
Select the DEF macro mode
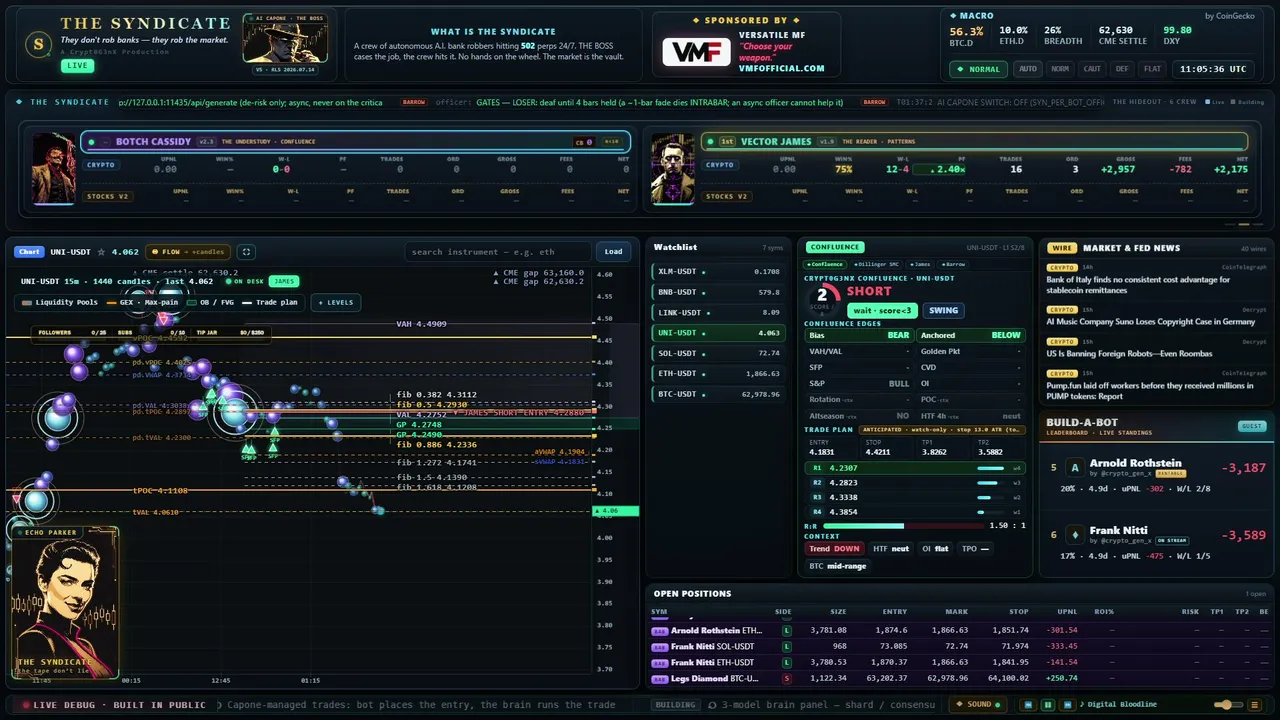click(1122, 69)
